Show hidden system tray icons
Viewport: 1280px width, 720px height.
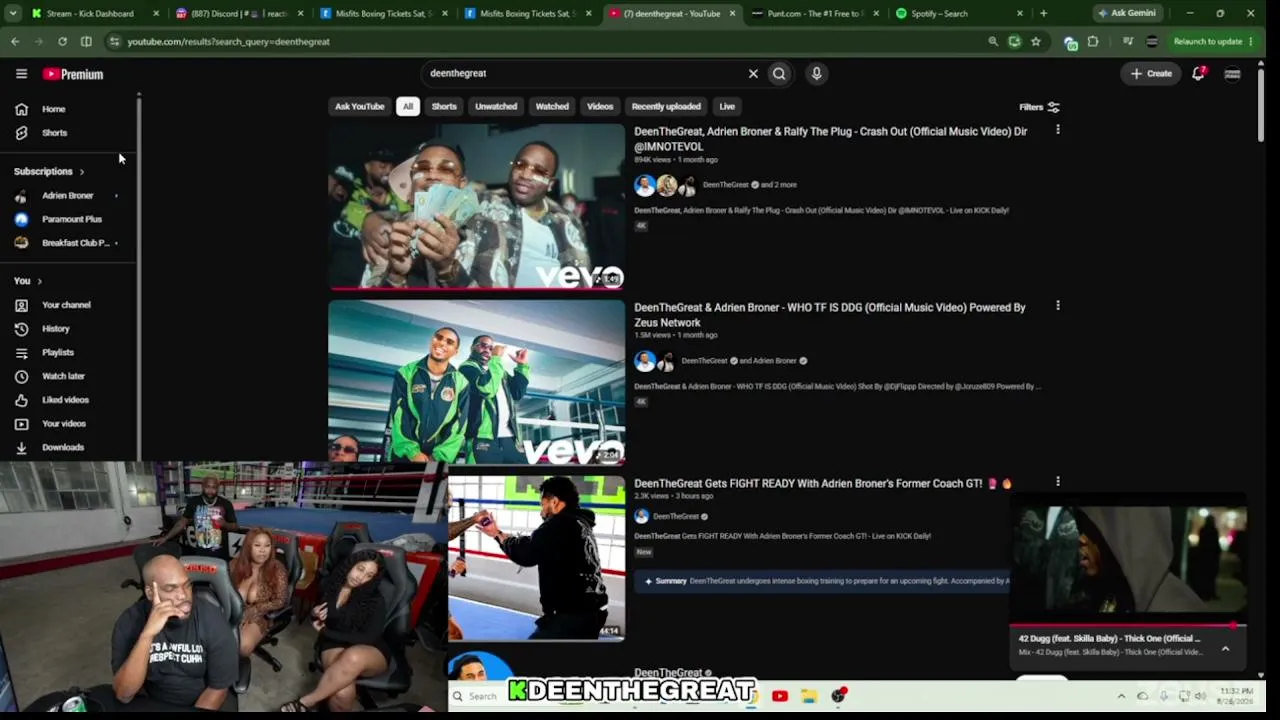tap(1121, 696)
